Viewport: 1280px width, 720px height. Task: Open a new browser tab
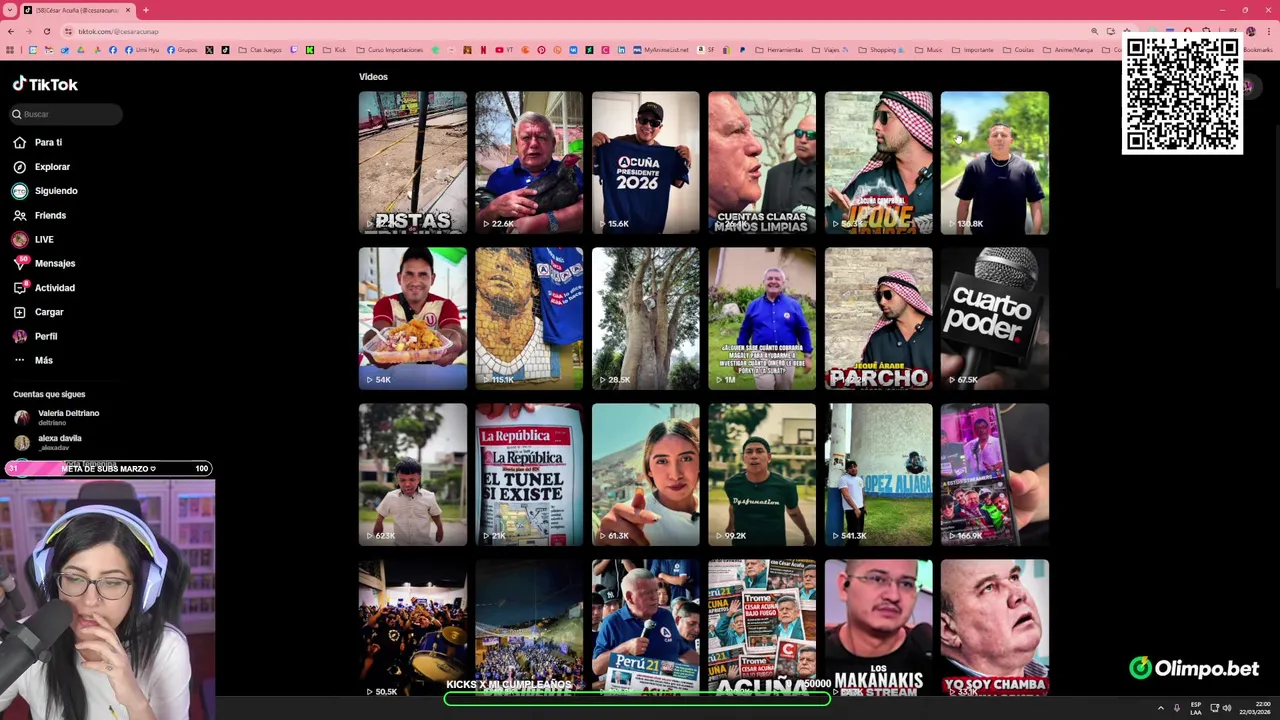pos(146,10)
